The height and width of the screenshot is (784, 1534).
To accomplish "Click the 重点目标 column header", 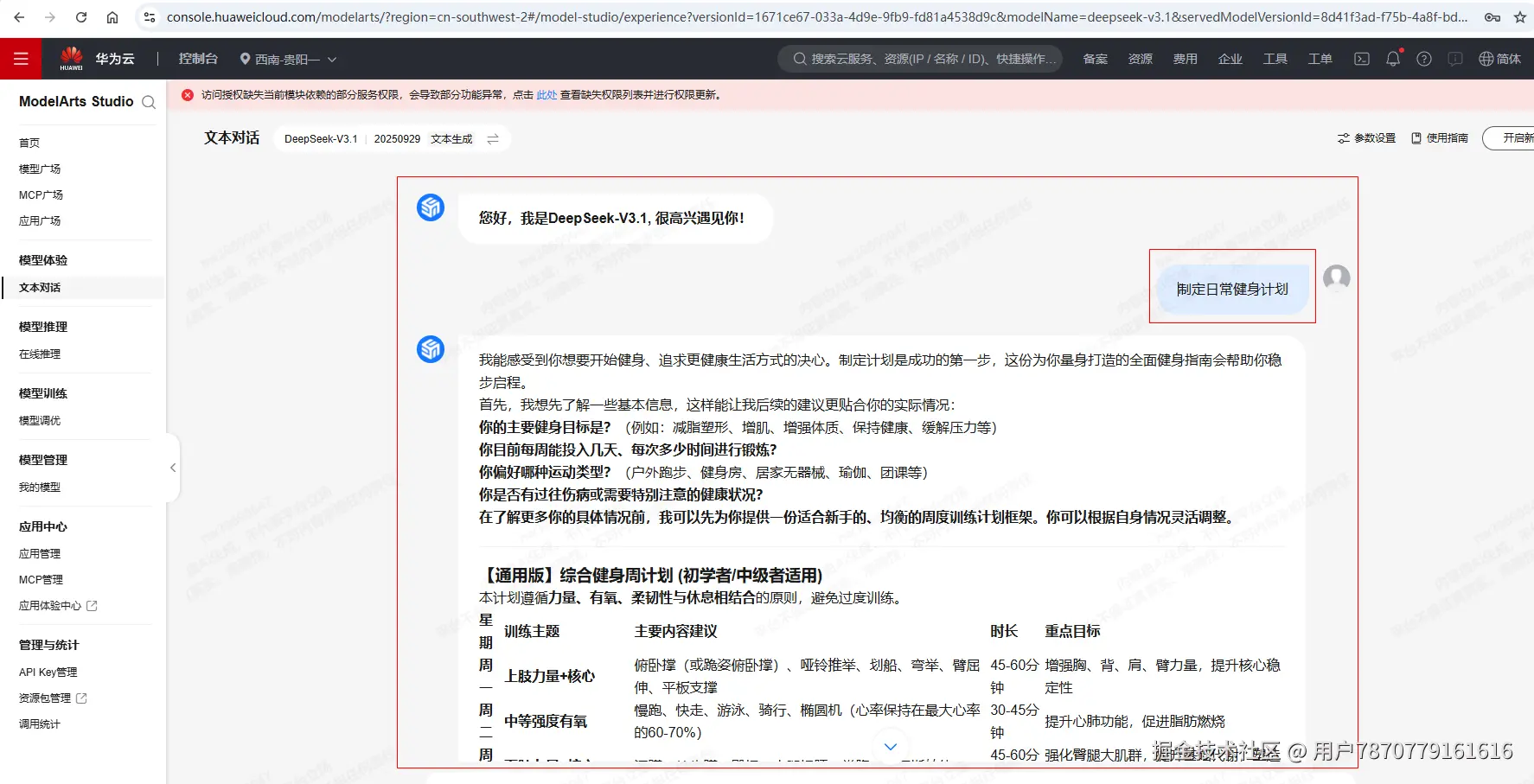I will pos(1072,631).
